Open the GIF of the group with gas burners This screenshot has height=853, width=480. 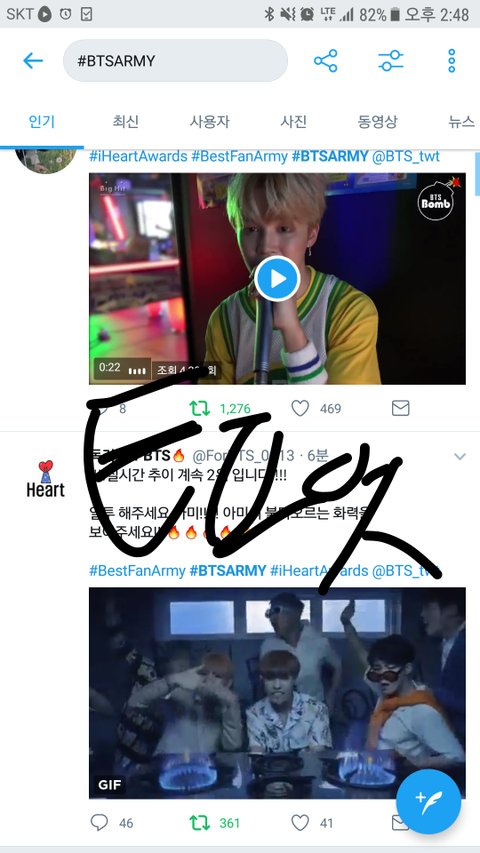pyautogui.click(x=277, y=693)
